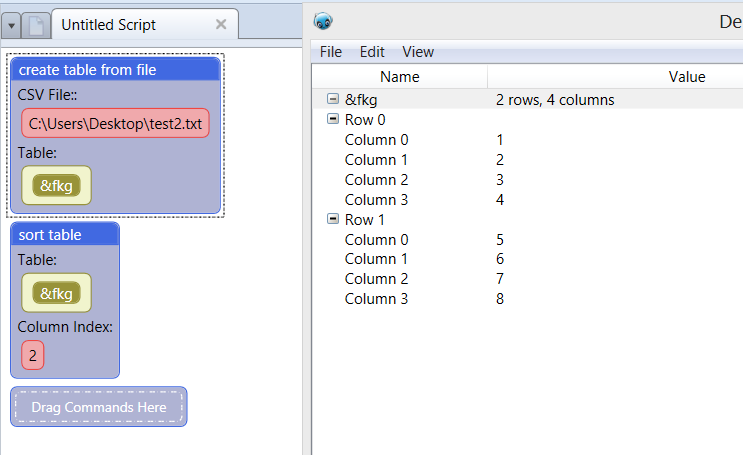Select the create table from file command header
Viewport: 743px width, 455px height.
point(115,70)
